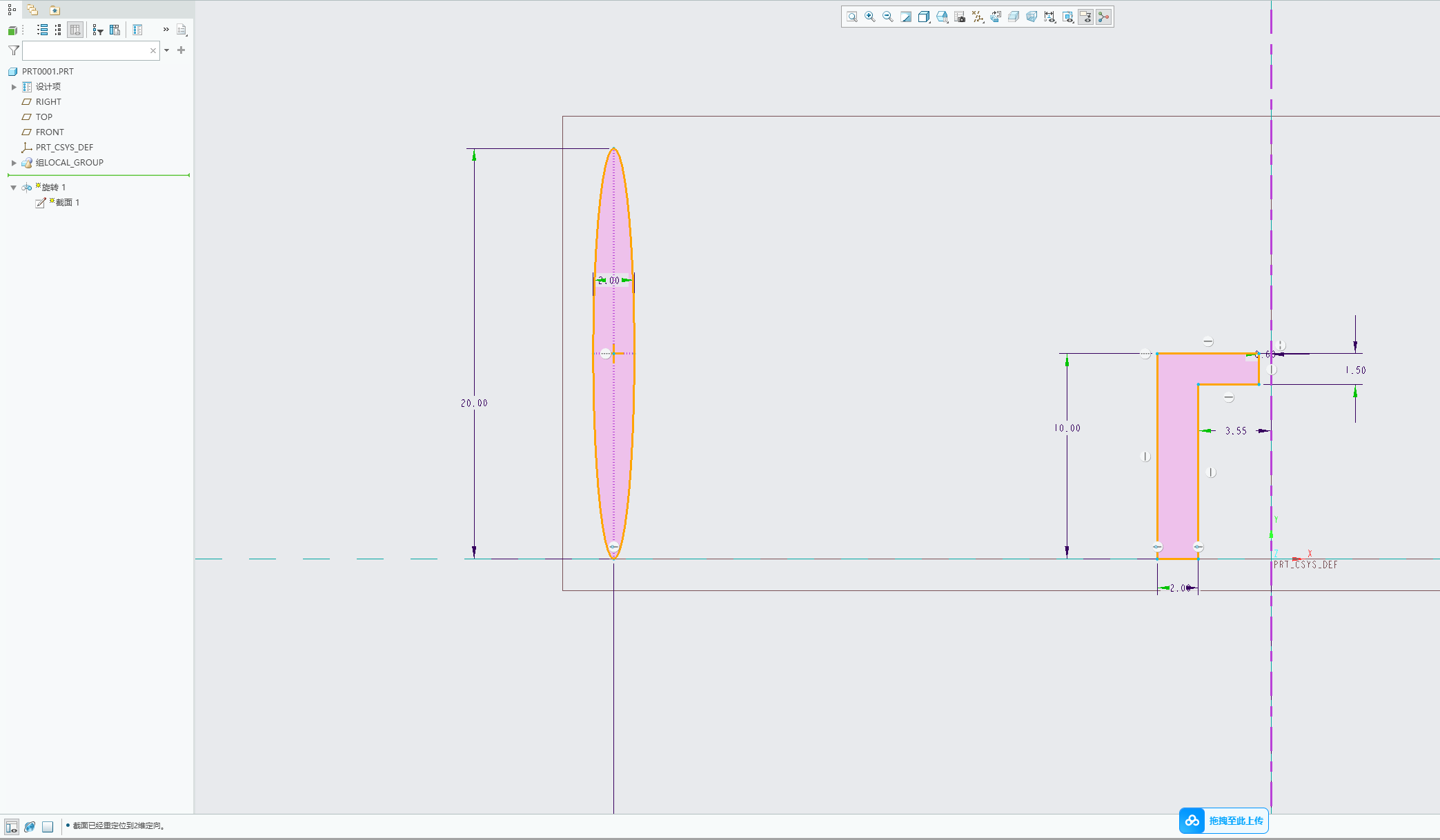The image size is (1440, 840).
Task: Click the Repaint screen icon
Action: [x=906, y=17]
